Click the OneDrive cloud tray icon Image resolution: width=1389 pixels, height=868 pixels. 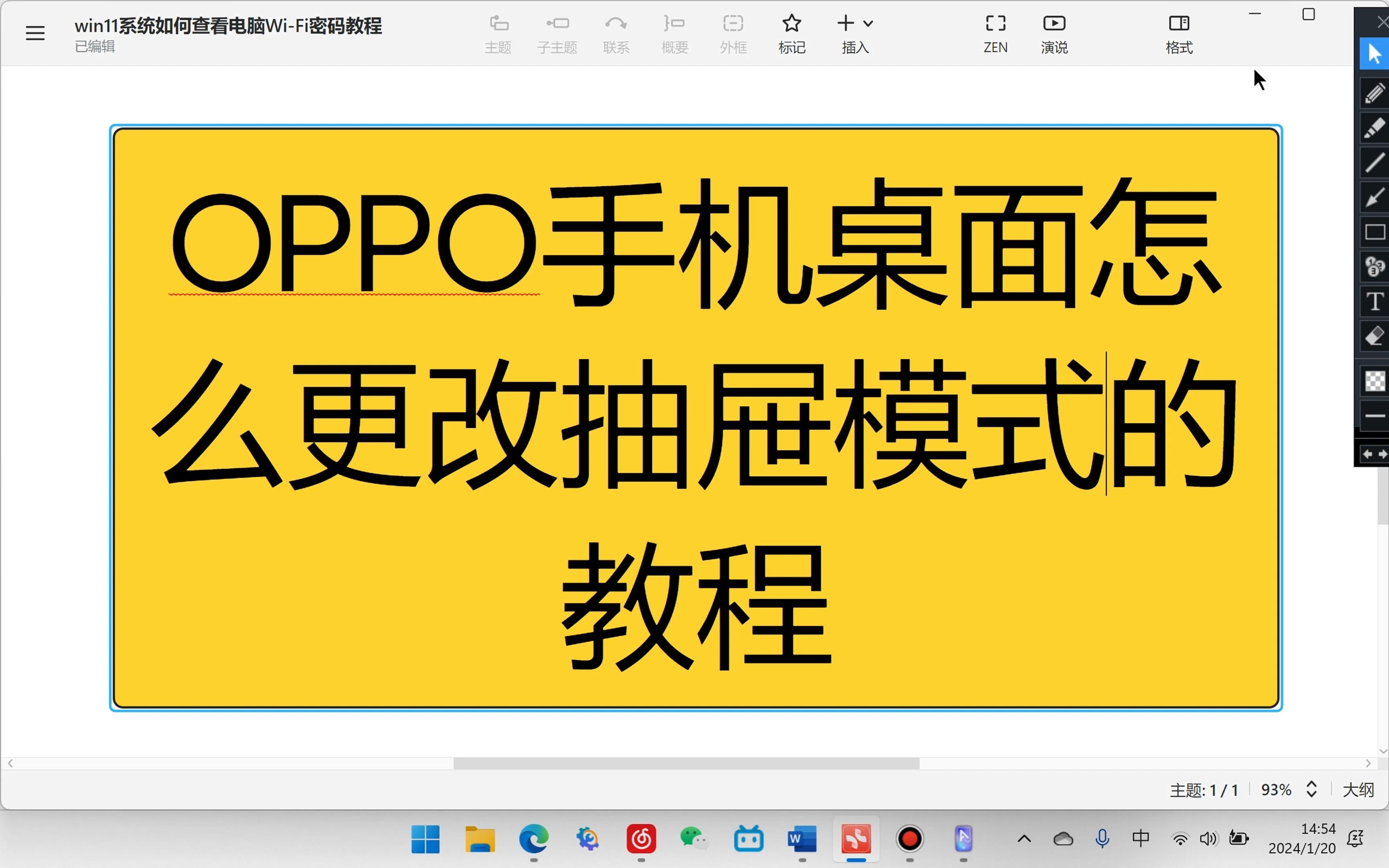click(x=1063, y=839)
